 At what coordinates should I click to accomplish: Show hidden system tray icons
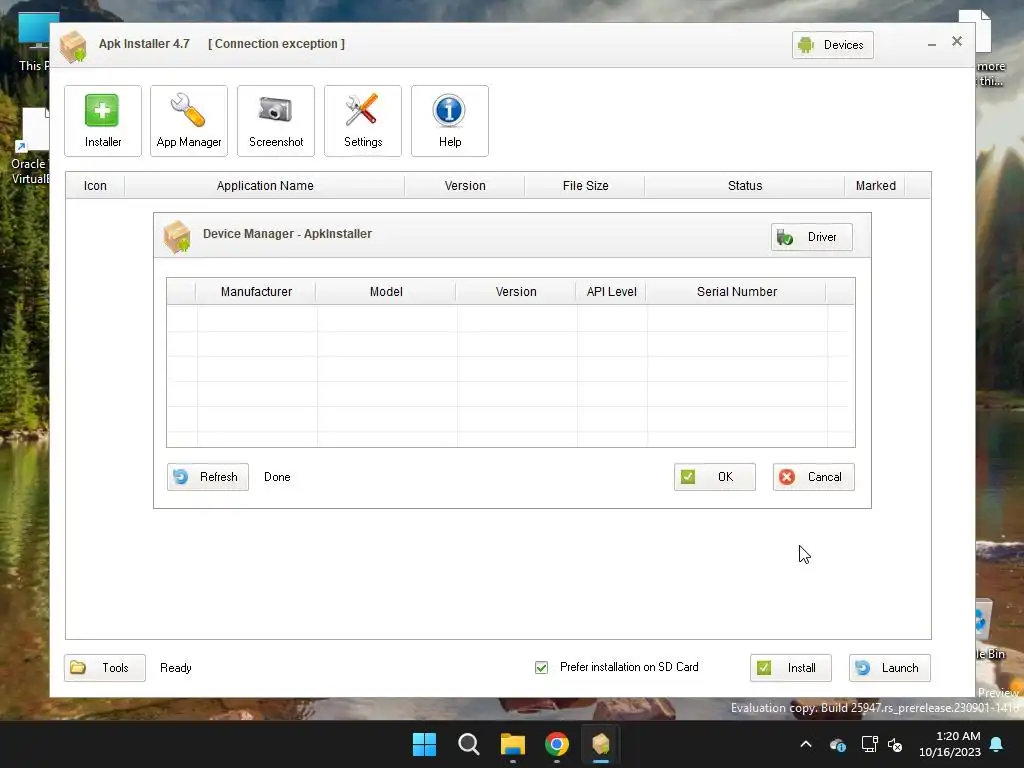pos(806,744)
